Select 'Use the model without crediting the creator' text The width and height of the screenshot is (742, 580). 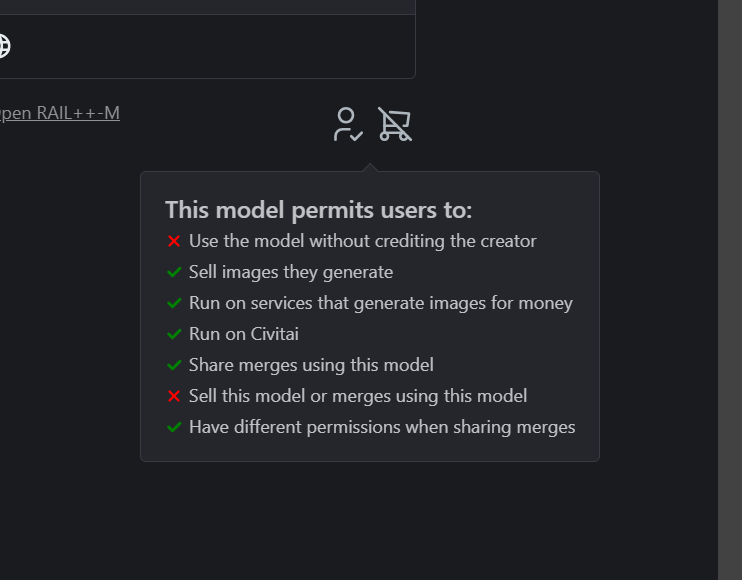362,241
